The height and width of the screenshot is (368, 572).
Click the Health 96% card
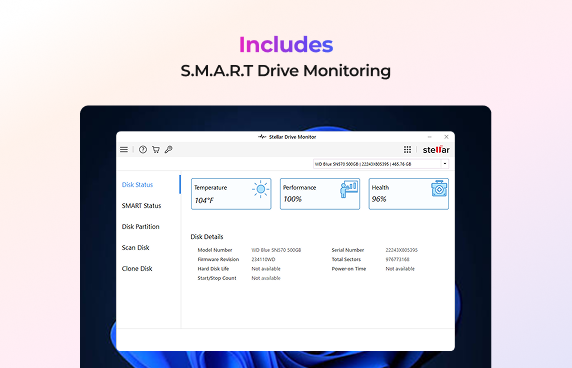[409, 194]
